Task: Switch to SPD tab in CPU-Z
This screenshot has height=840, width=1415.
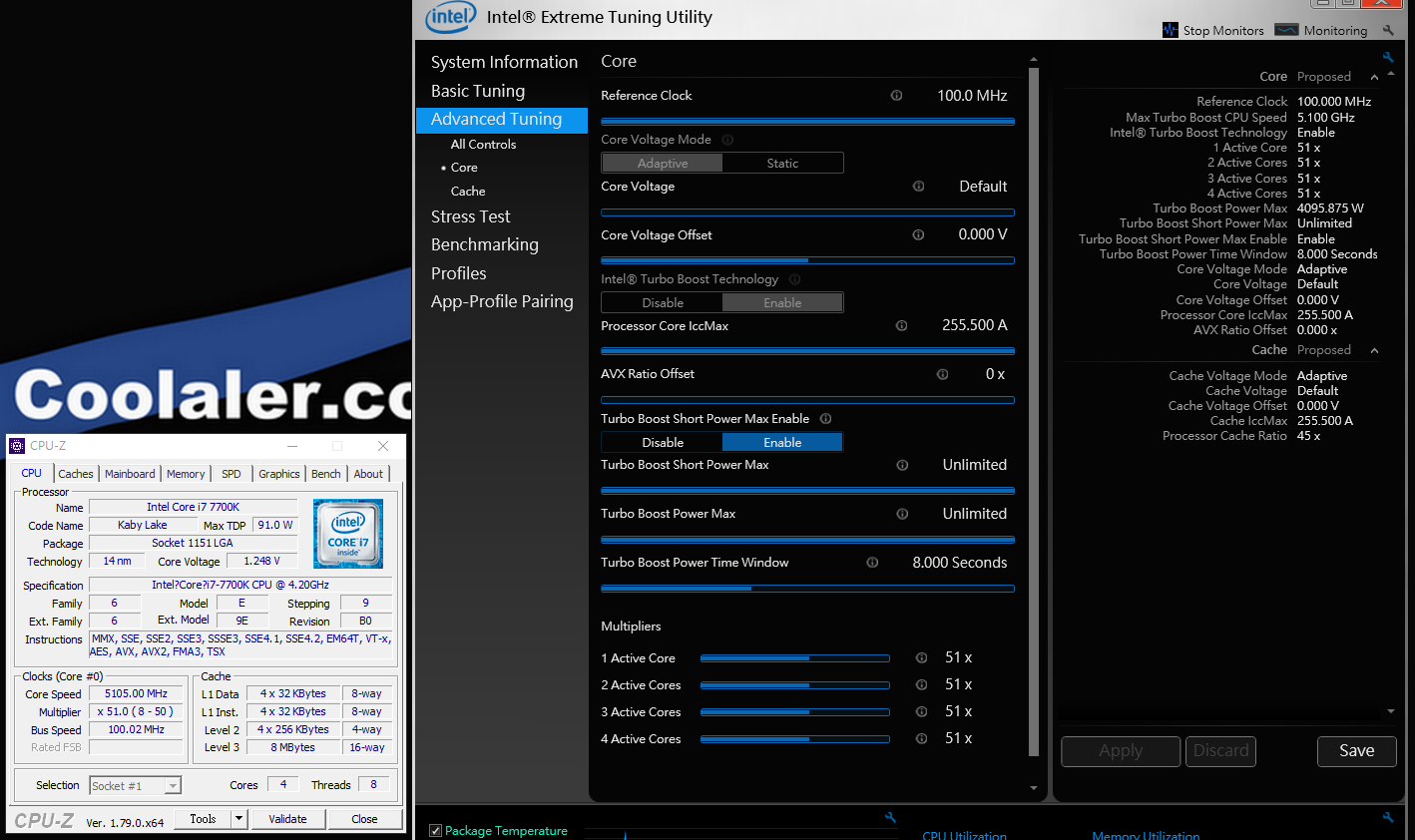Action: pyautogui.click(x=232, y=474)
